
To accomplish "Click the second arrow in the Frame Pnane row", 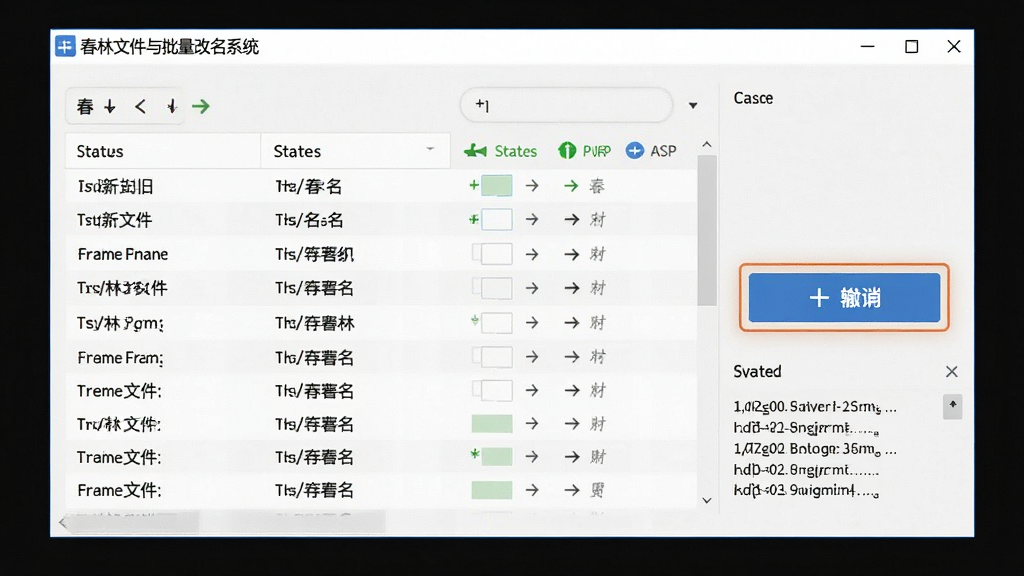I will tap(572, 254).
